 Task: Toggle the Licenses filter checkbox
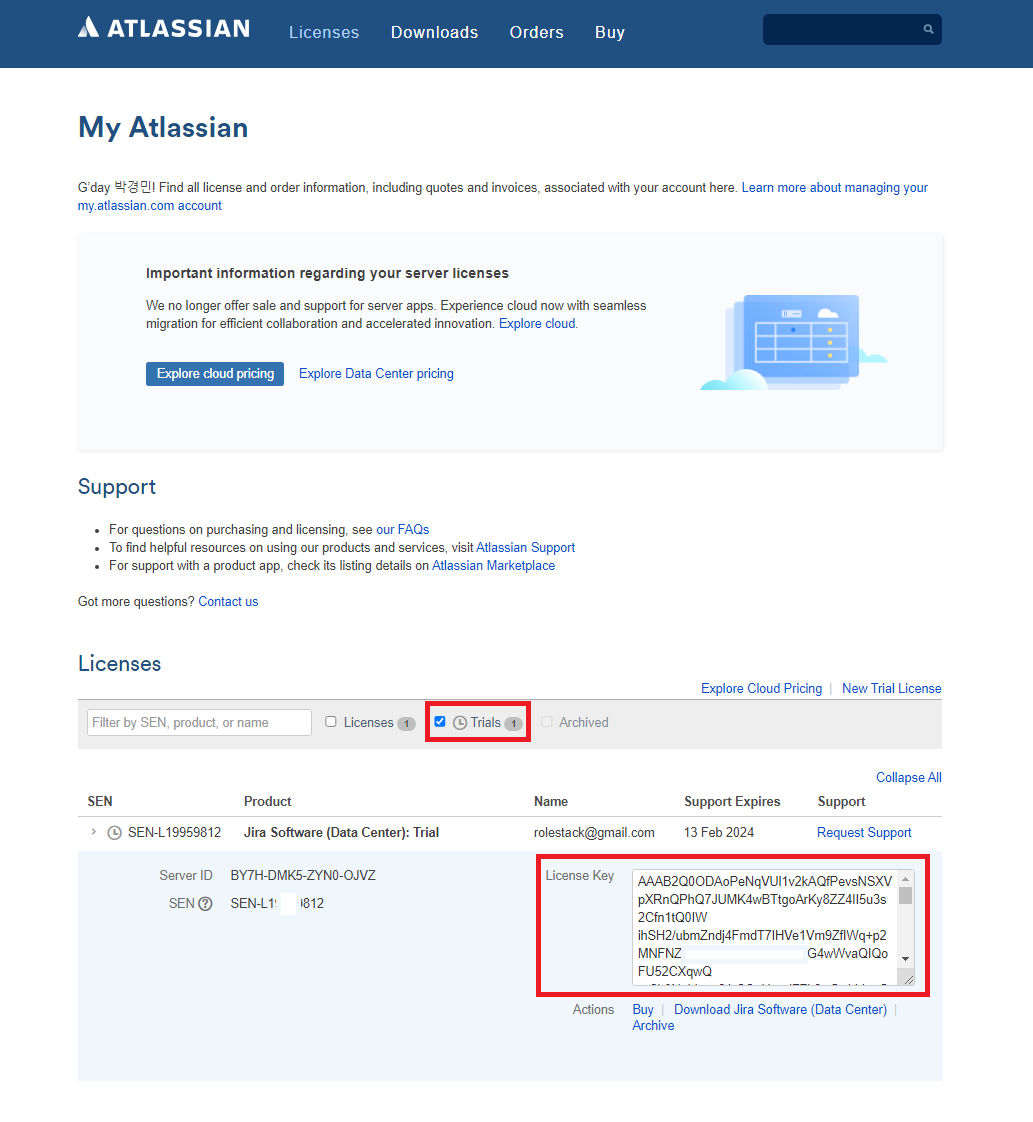331,722
